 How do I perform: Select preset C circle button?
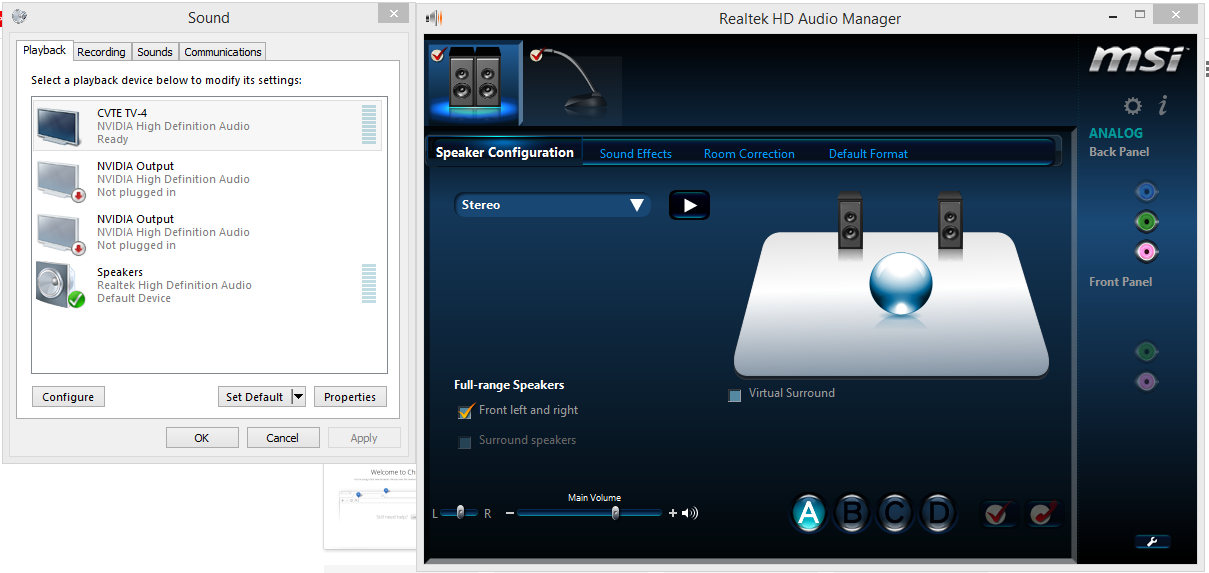pyautogui.click(x=895, y=513)
